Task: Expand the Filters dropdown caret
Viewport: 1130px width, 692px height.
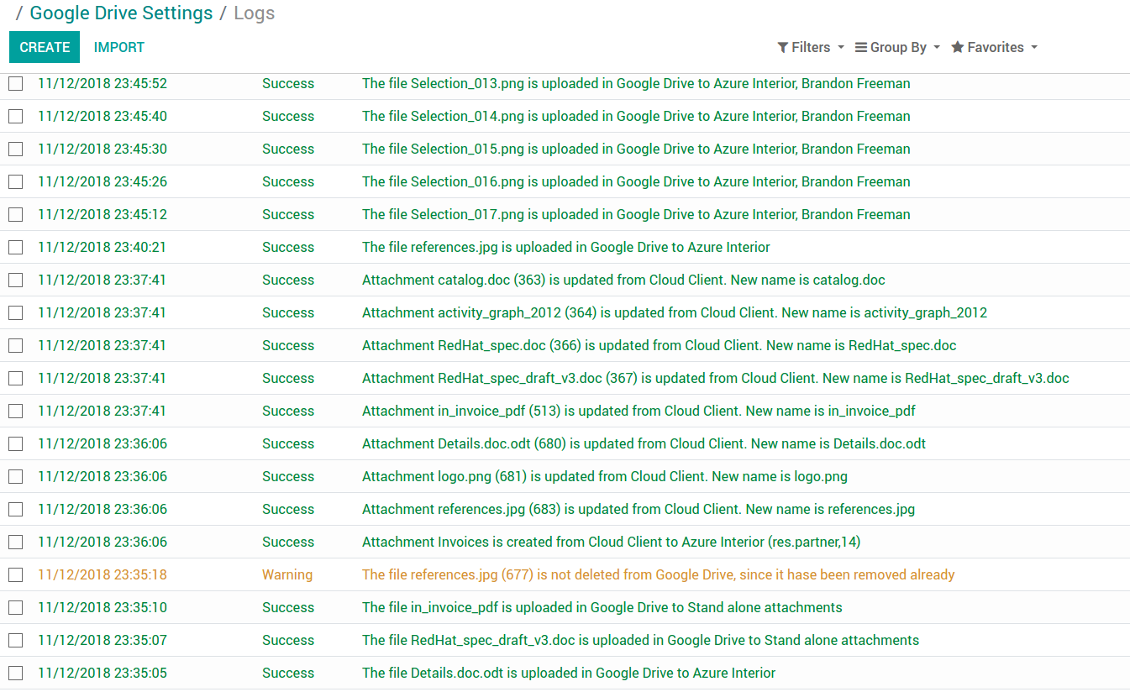Action: 841,48
